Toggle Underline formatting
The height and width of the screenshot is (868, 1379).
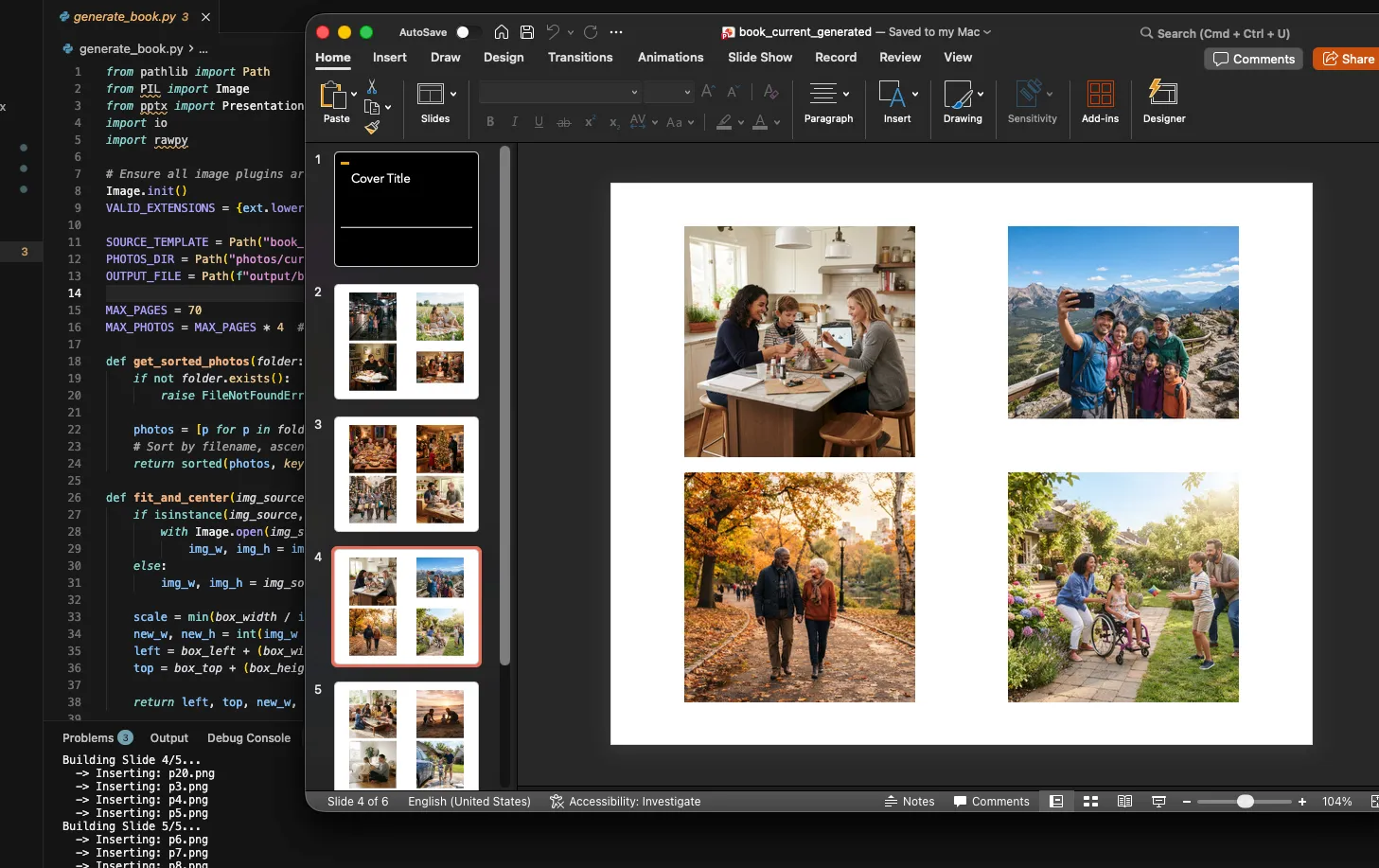(x=539, y=121)
